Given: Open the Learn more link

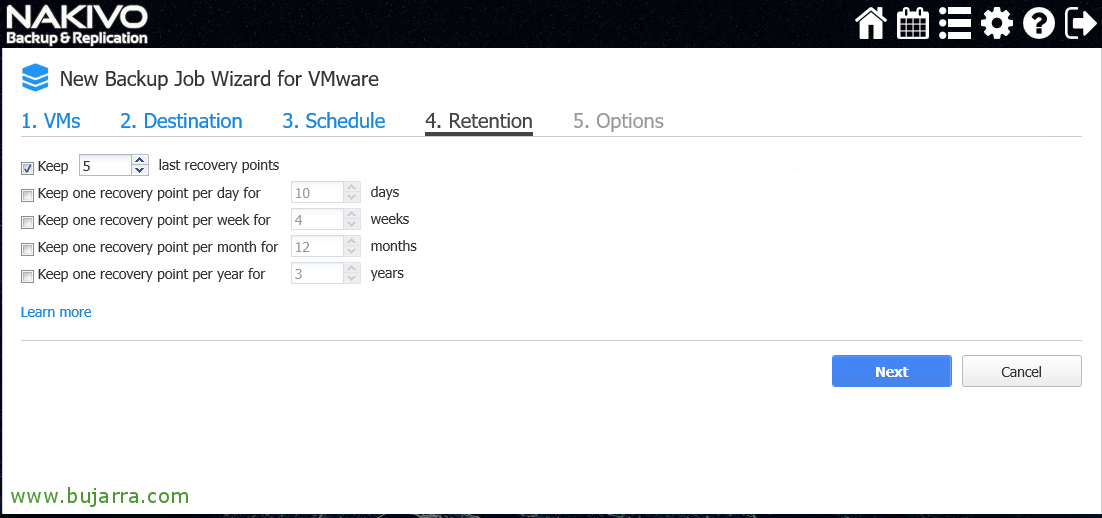Looking at the screenshot, I should [56, 312].
